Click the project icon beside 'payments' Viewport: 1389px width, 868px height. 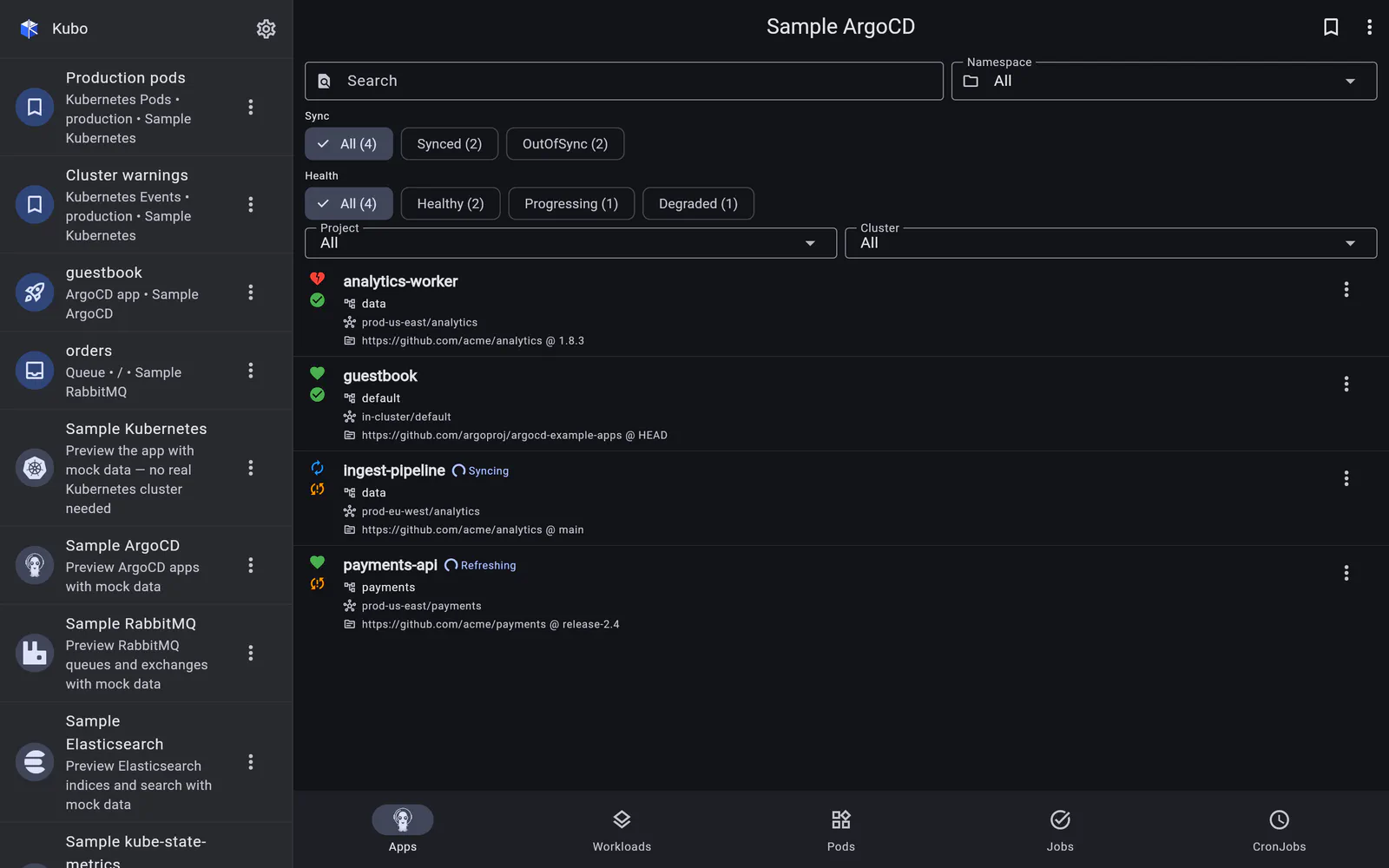click(x=350, y=588)
